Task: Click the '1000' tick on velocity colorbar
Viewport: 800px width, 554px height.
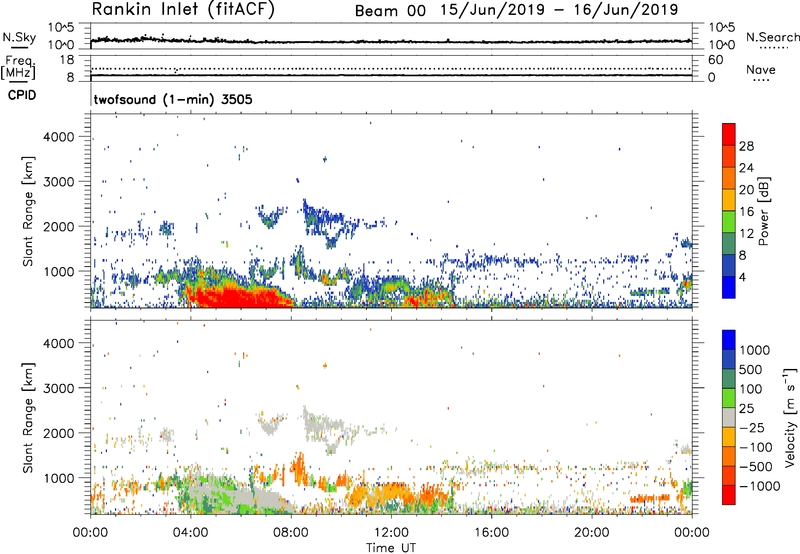Action: [755, 350]
